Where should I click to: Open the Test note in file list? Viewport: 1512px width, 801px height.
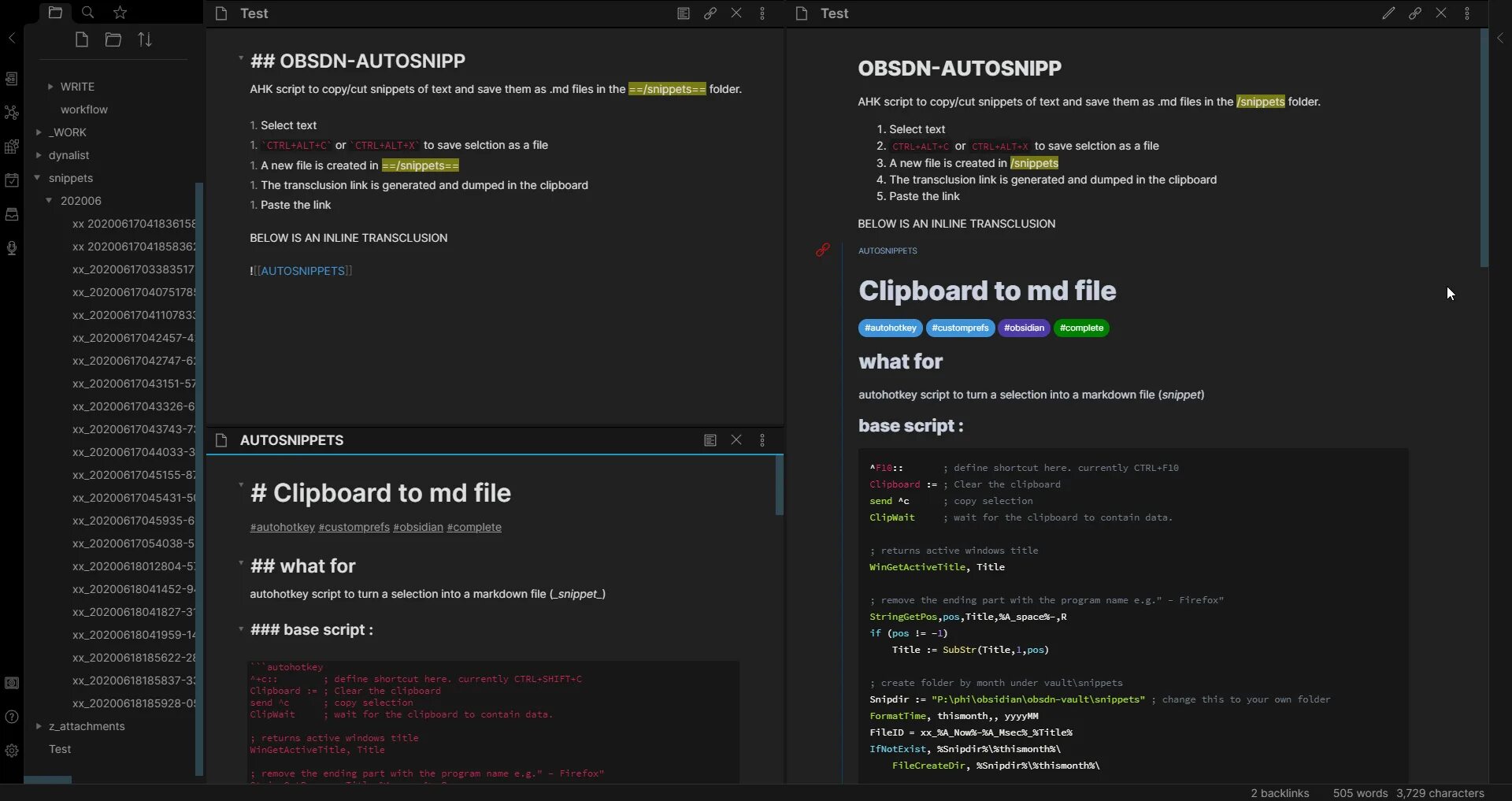pos(60,749)
